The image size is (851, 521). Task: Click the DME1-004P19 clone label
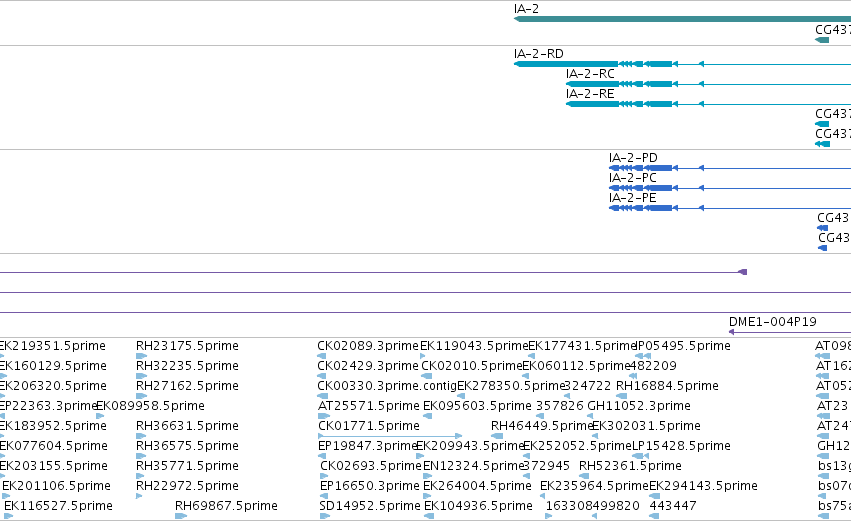[772, 322]
